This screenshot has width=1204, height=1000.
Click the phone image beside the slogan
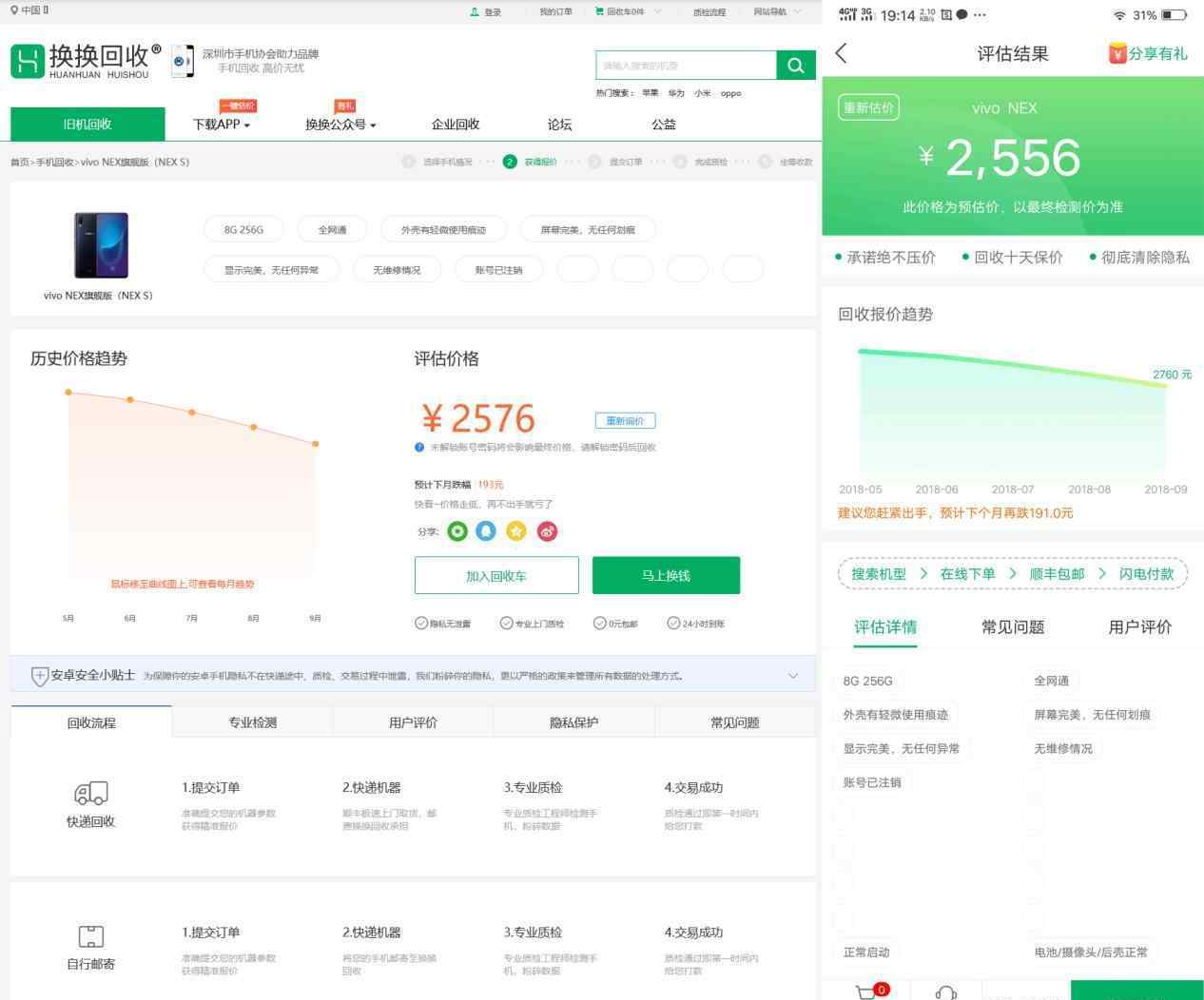pos(183,61)
